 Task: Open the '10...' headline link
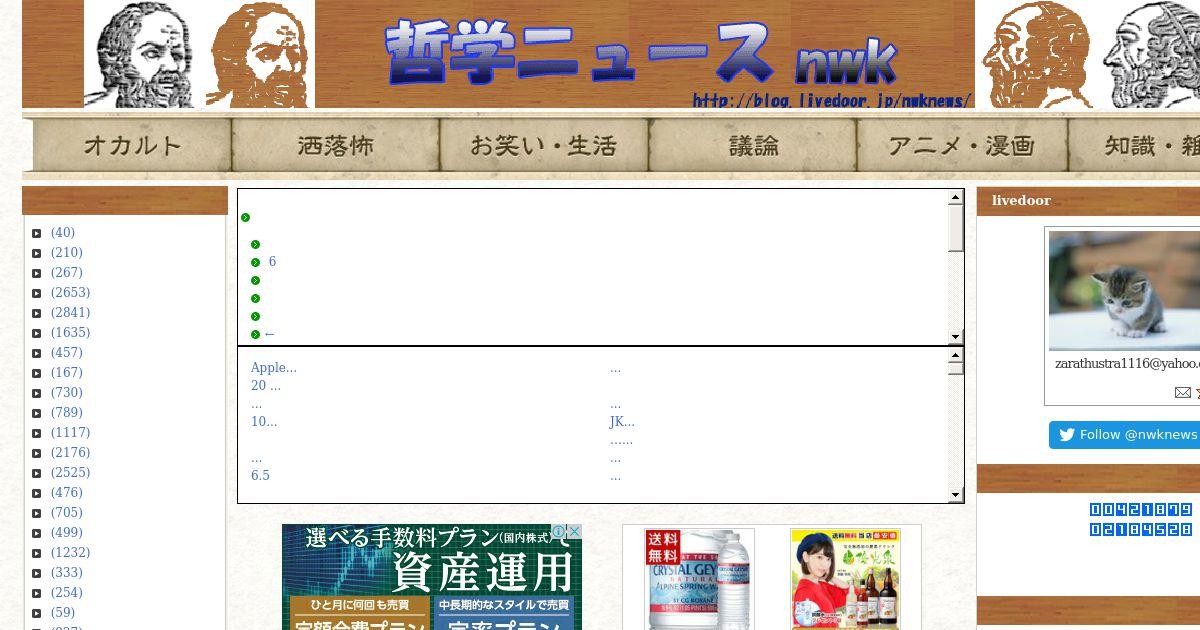tap(264, 422)
